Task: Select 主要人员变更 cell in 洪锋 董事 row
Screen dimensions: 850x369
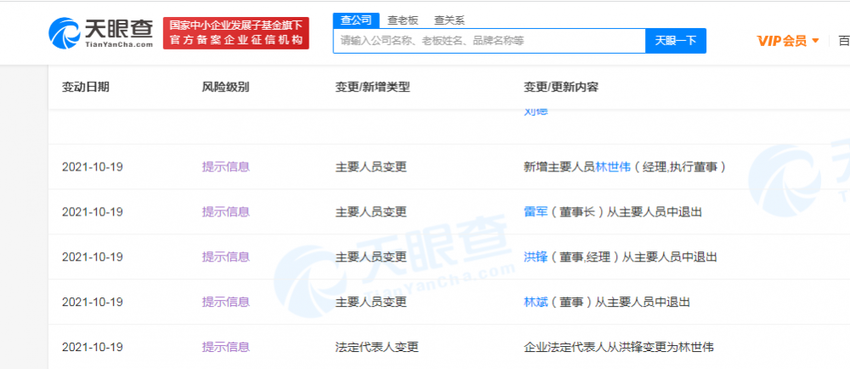Action: click(371, 257)
